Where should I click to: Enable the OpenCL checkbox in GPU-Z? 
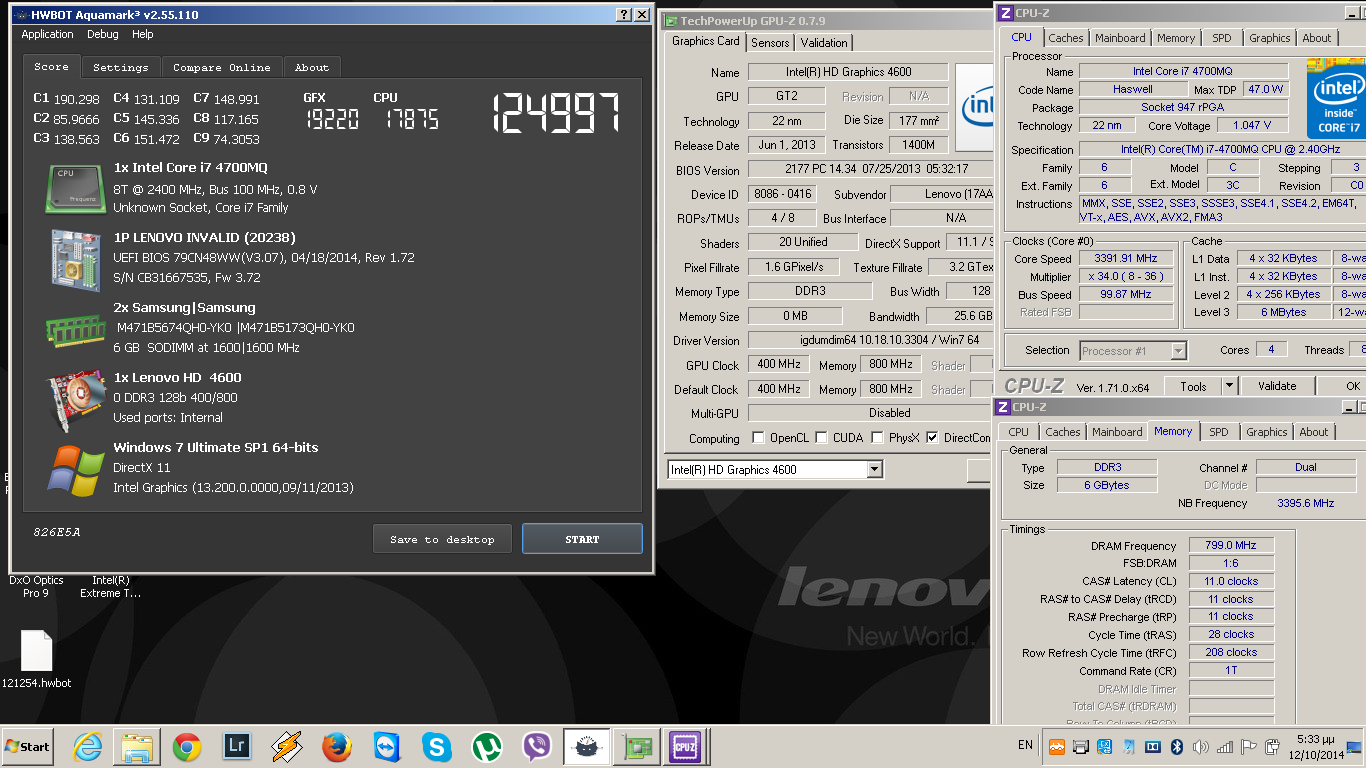758,438
